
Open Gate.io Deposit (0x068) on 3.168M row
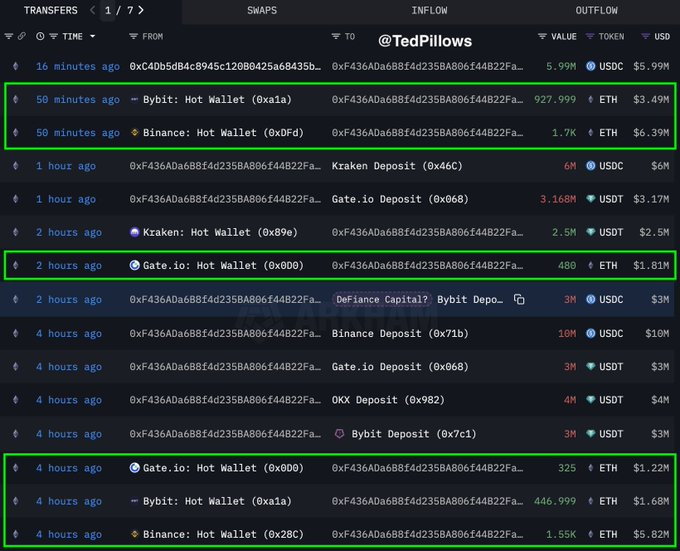tap(400, 199)
